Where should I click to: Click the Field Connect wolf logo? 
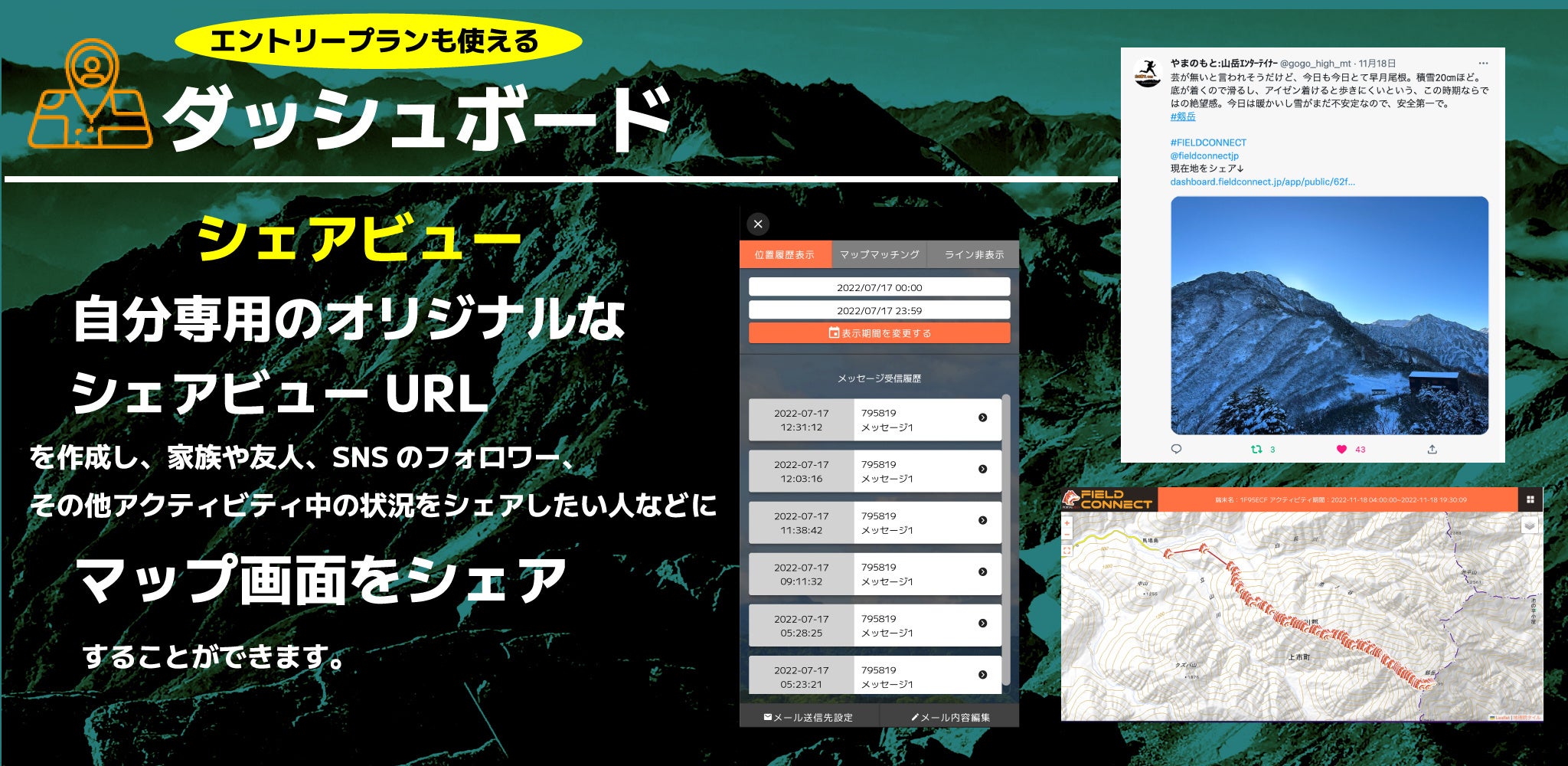(1070, 499)
